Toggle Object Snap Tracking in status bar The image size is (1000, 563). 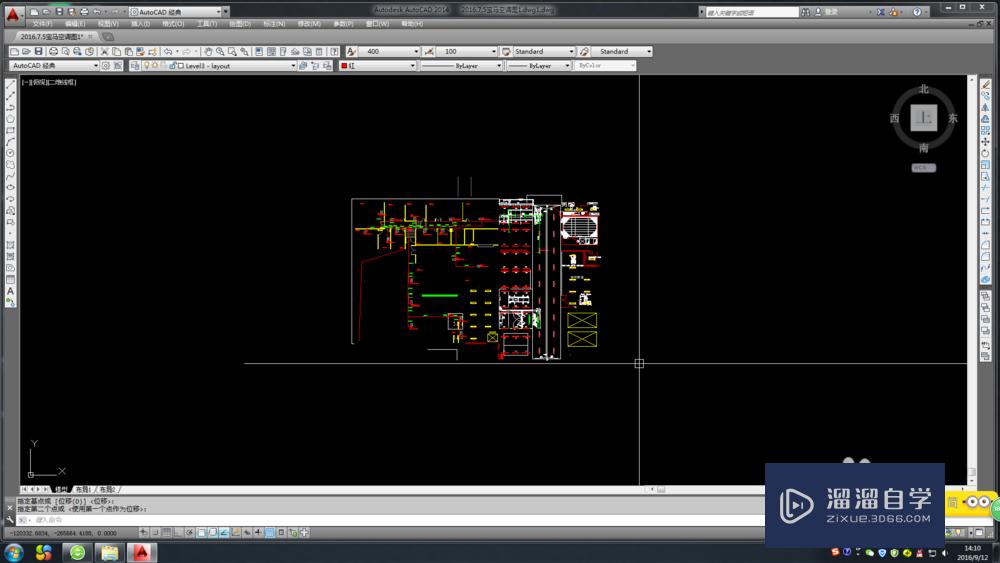pyautogui.click(x=224, y=532)
